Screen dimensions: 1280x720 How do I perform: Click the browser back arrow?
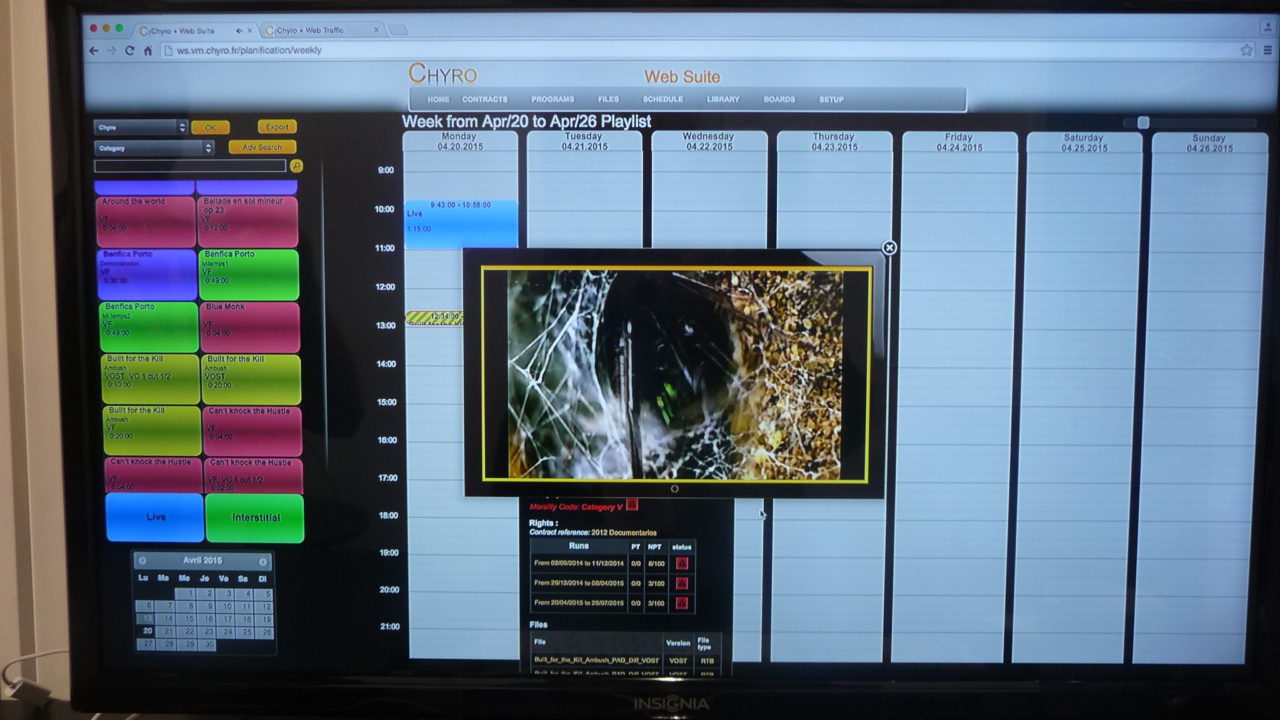point(93,48)
